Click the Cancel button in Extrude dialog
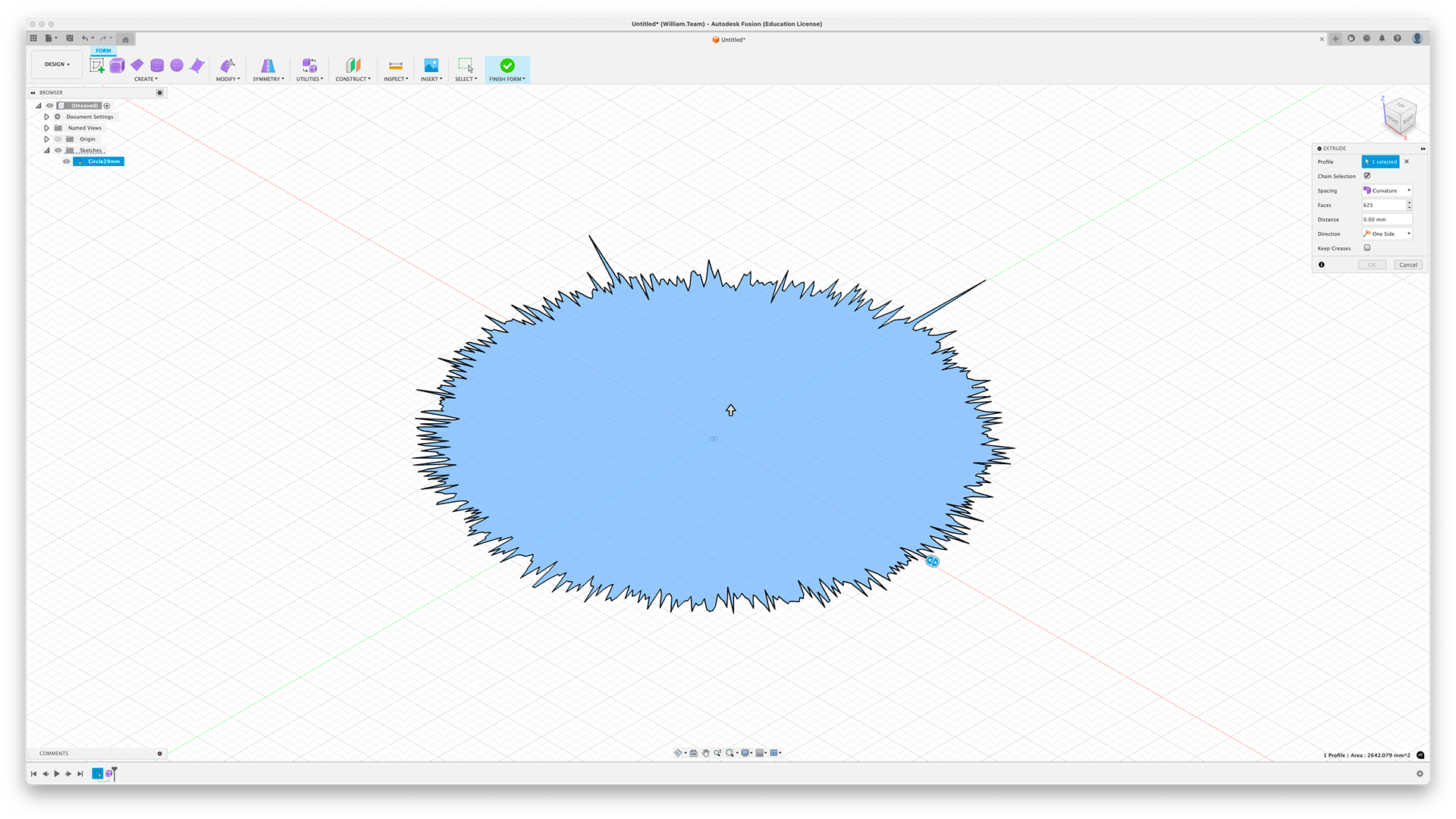The width and height of the screenshot is (1456, 819). (1408, 265)
